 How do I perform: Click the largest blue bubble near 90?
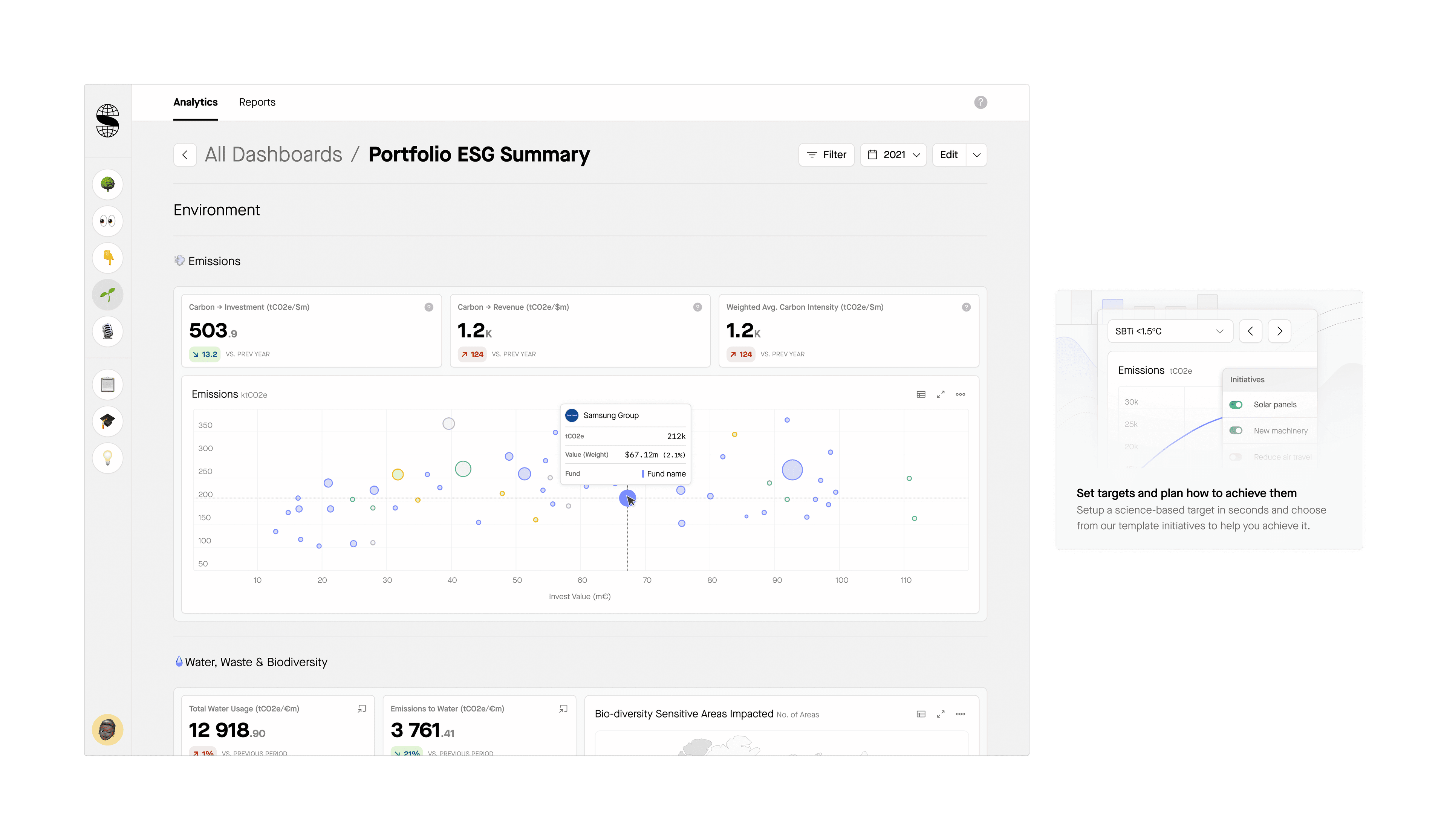[x=792, y=470]
